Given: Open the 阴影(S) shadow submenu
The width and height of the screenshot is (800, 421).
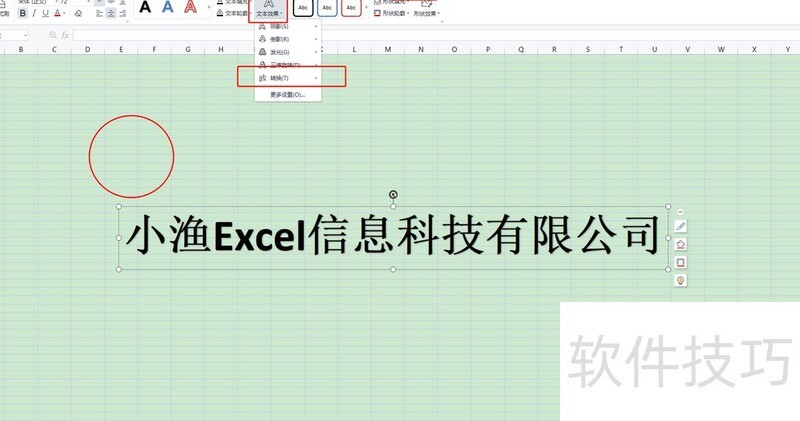Looking at the screenshot, I should [x=288, y=26].
